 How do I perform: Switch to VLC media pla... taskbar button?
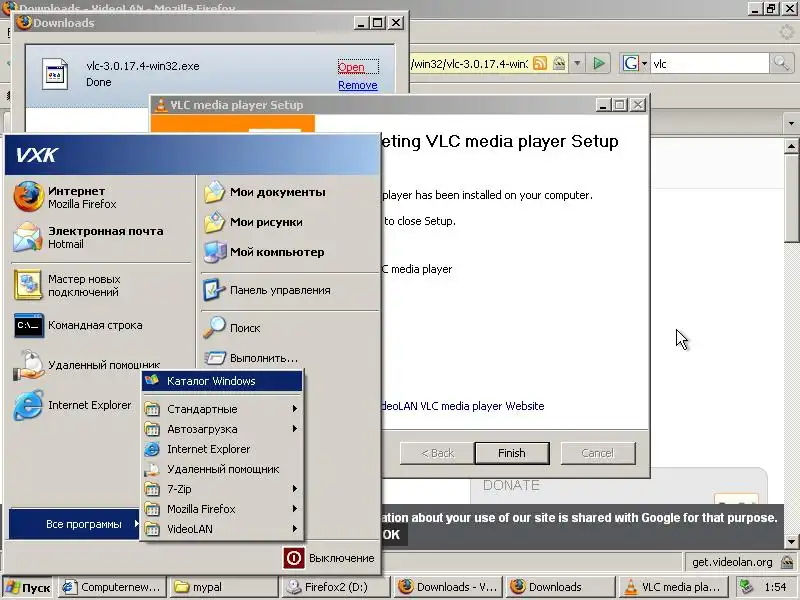(x=672, y=587)
